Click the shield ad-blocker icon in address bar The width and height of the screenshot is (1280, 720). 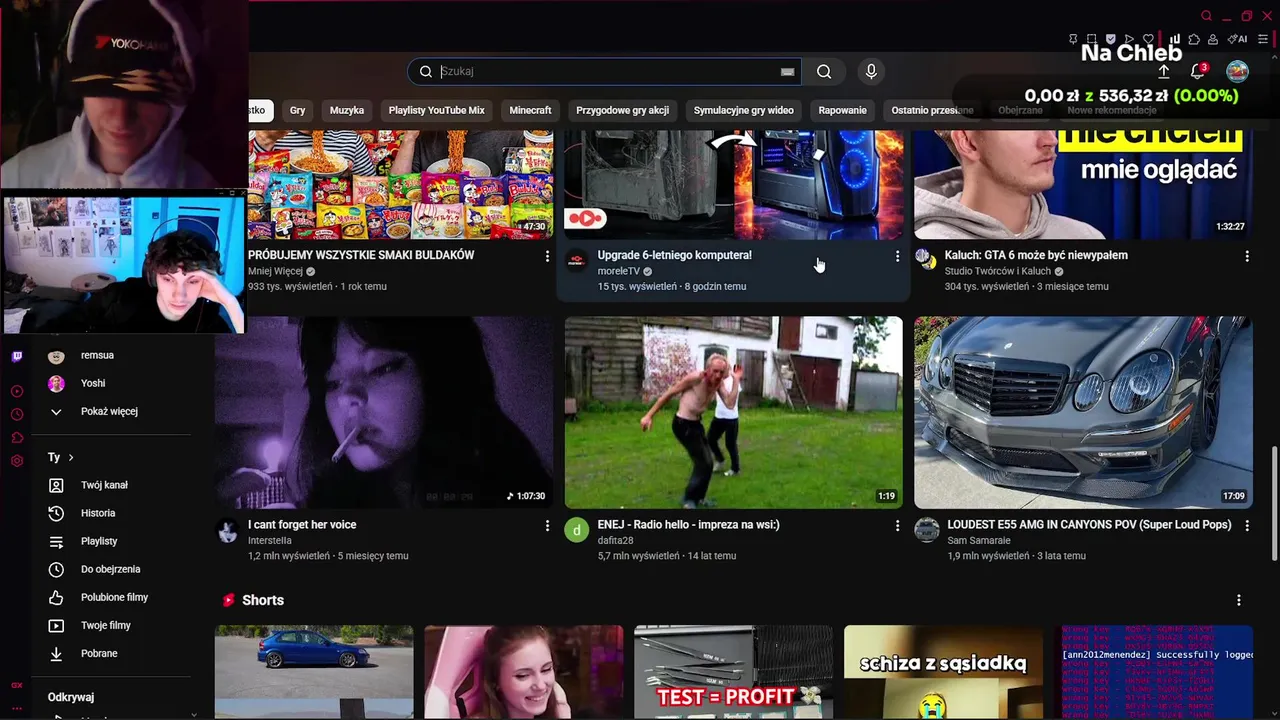tap(1111, 39)
